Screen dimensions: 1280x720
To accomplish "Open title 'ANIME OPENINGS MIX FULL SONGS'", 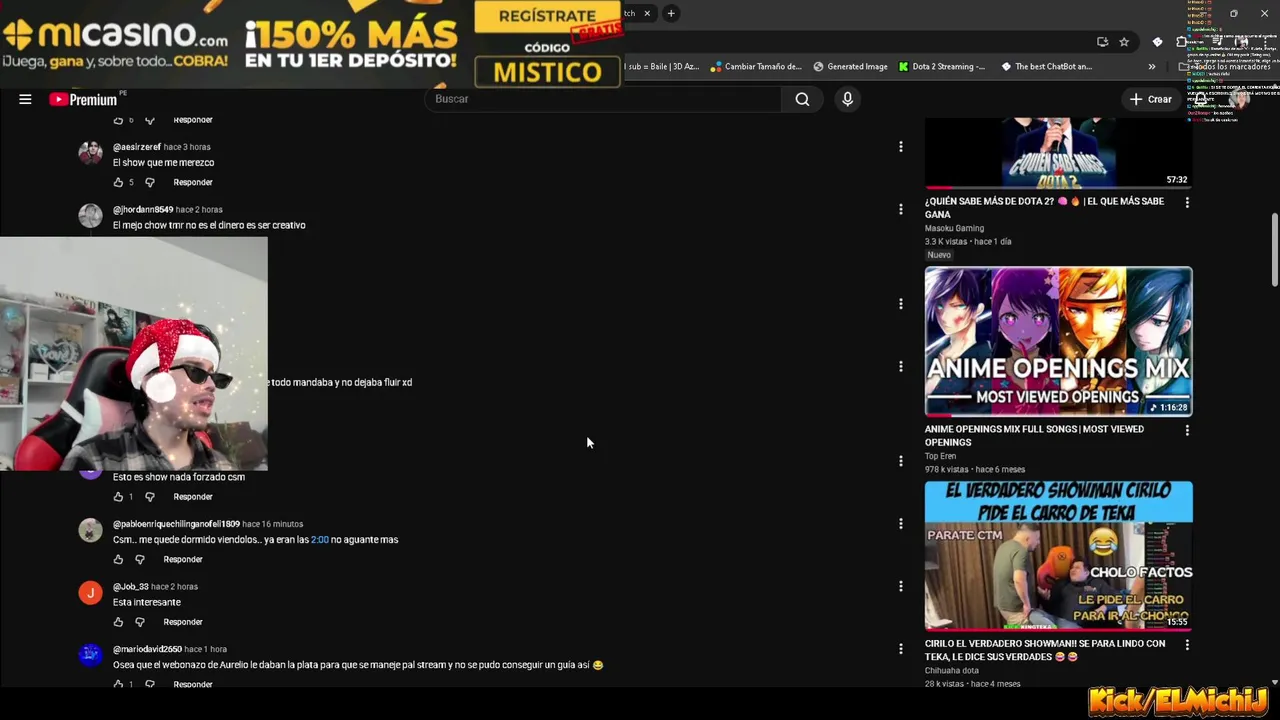I will [1034, 435].
